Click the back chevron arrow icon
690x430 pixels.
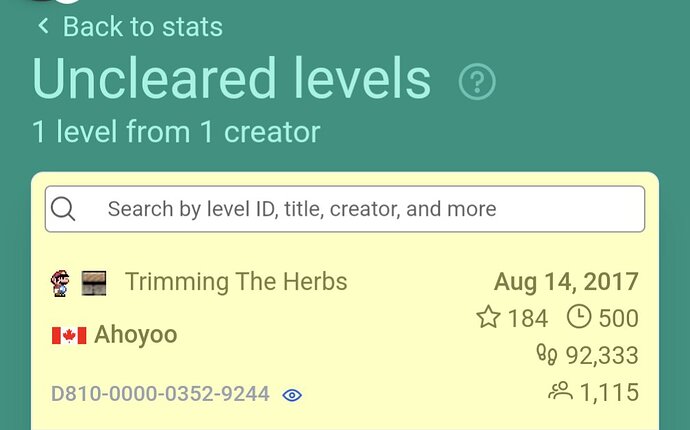pyautogui.click(x=43, y=26)
